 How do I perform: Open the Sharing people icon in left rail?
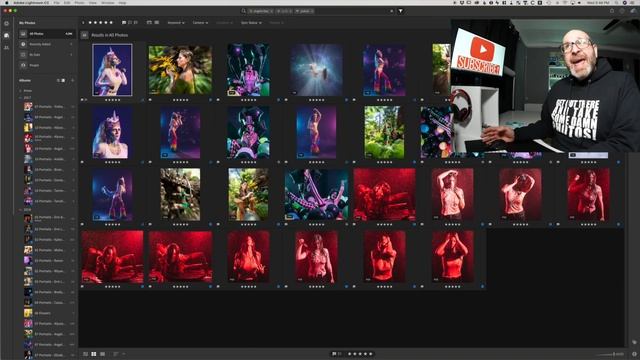[x=7, y=47]
